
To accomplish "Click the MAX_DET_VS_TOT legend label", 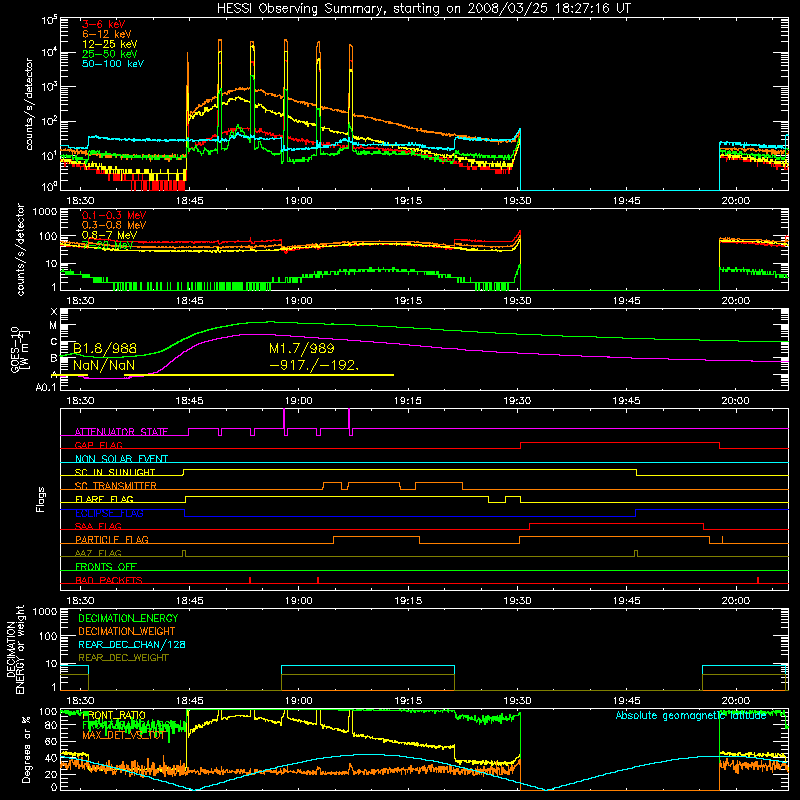I will (123, 736).
